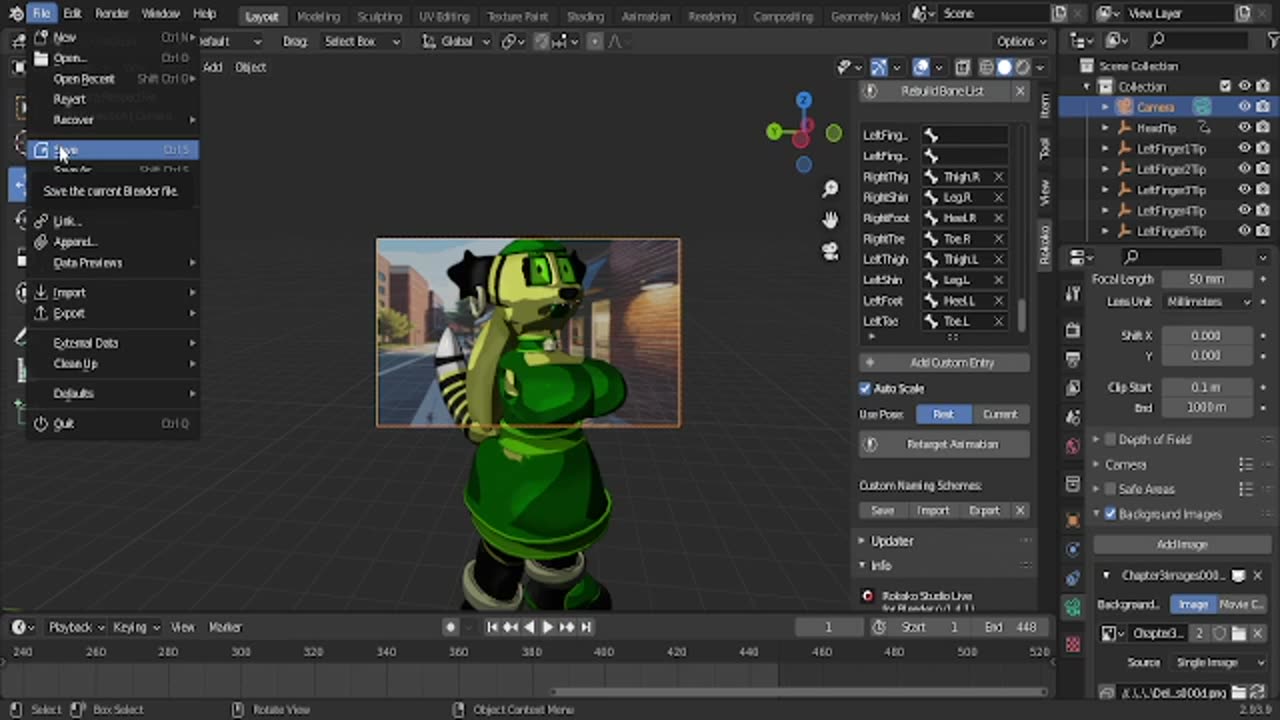
Task: Uncheck the Background Images checkbox
Action: tap(1110, 514)
